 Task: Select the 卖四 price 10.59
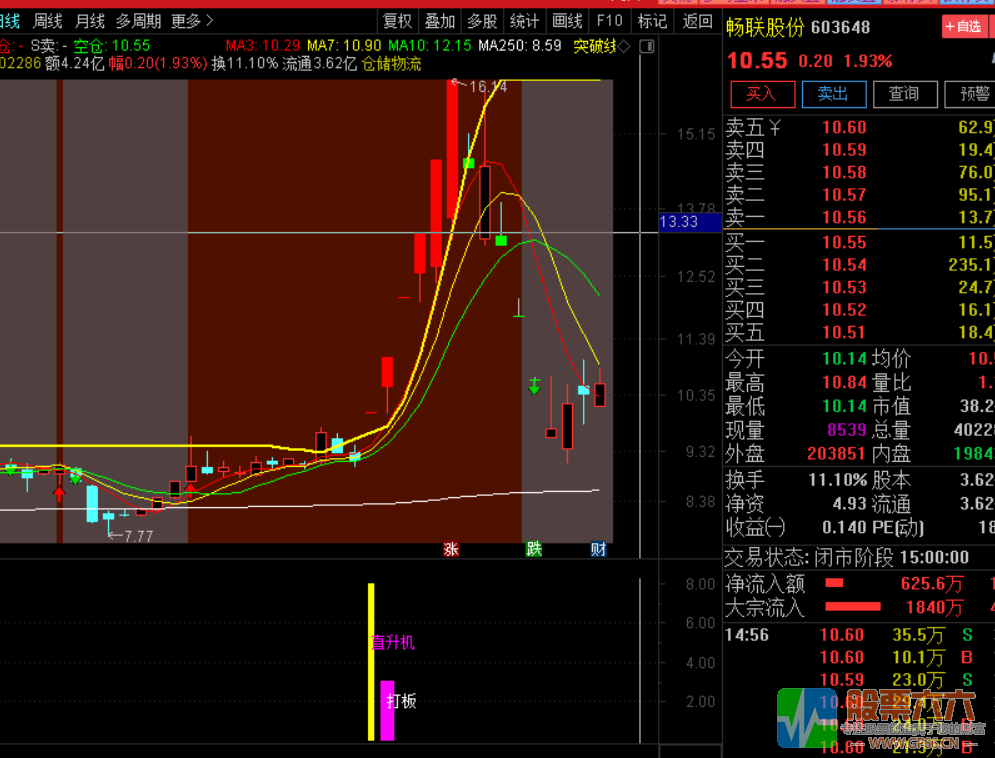click(844, 150)
